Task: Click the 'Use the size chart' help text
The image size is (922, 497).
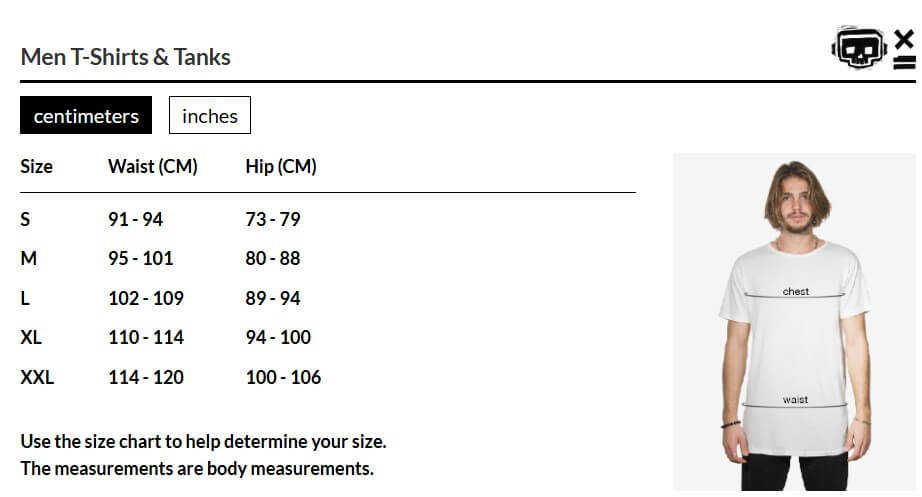Action: [203, 441]
